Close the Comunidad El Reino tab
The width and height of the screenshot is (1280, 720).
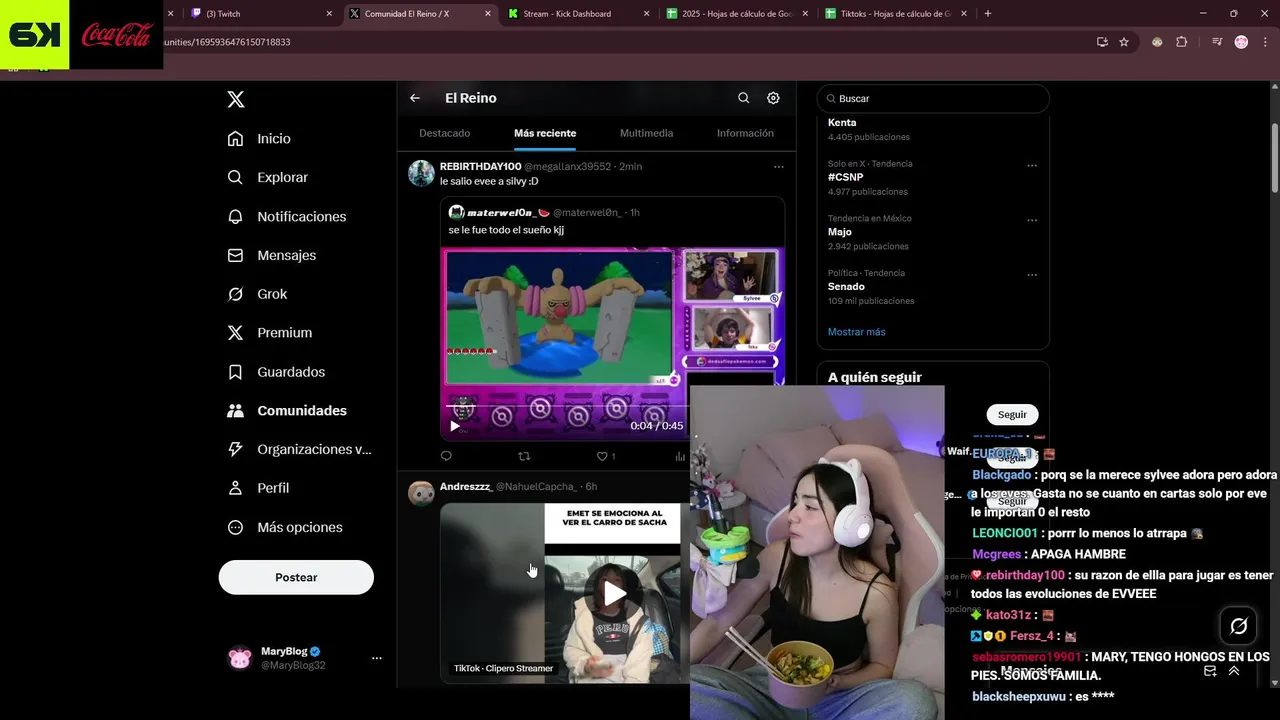point(488,14)
